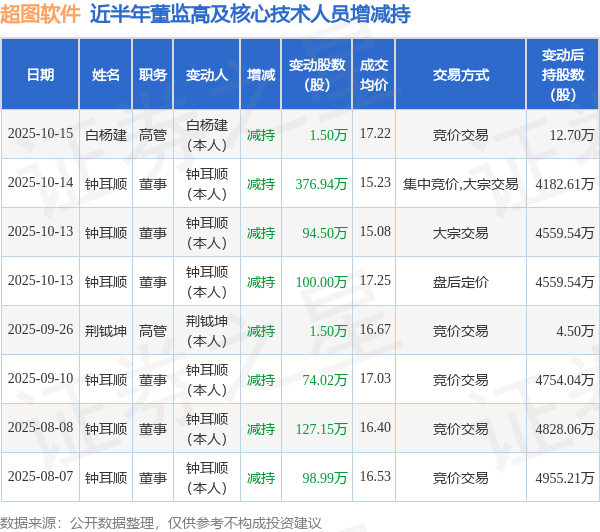The height and width of the screenshot is (532, 600).
Task: Click average price 17.25
Action: (375, 281)
